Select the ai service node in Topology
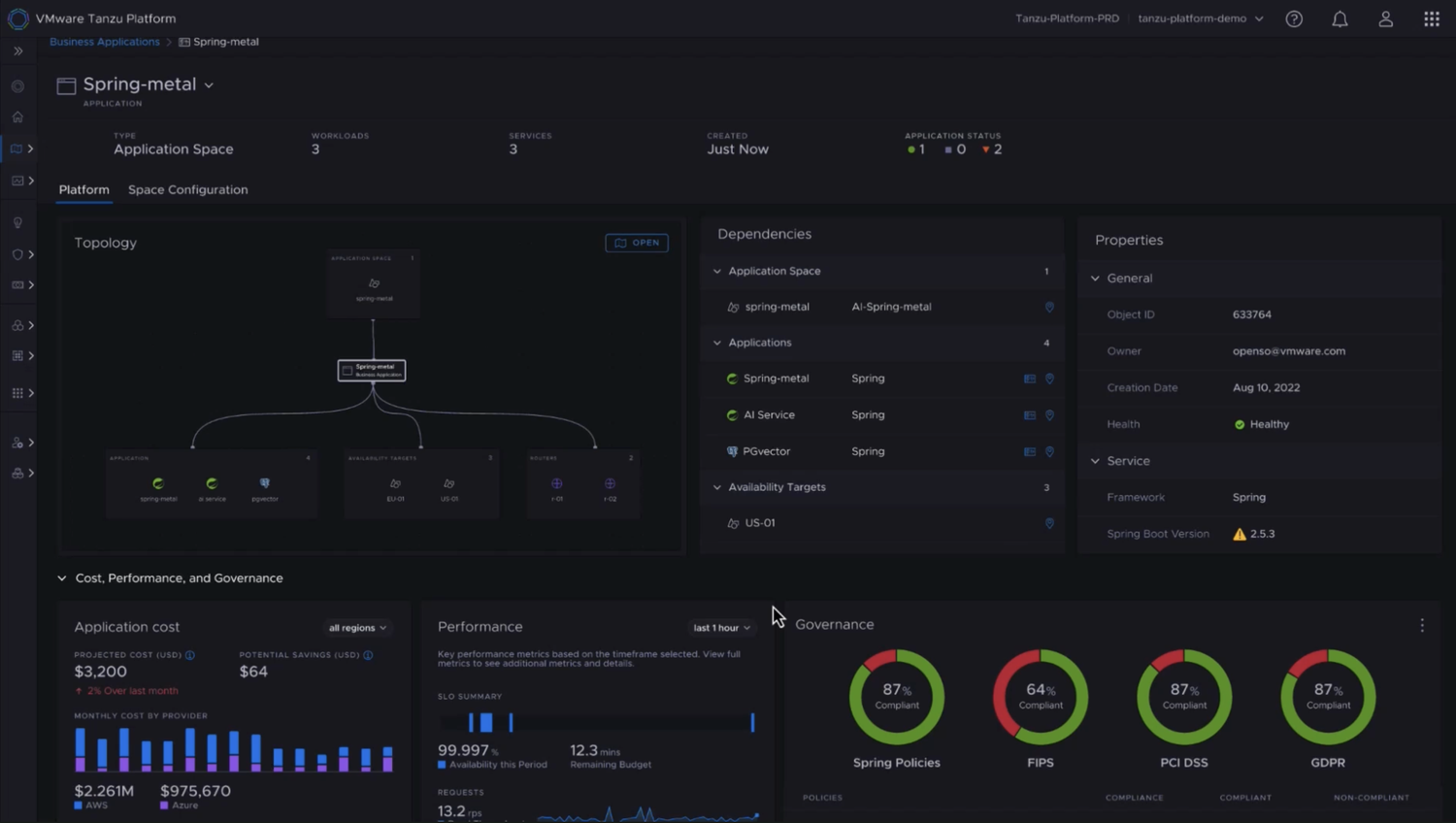The height and width of the screenshot is (823, 1456). click(212, 487)
